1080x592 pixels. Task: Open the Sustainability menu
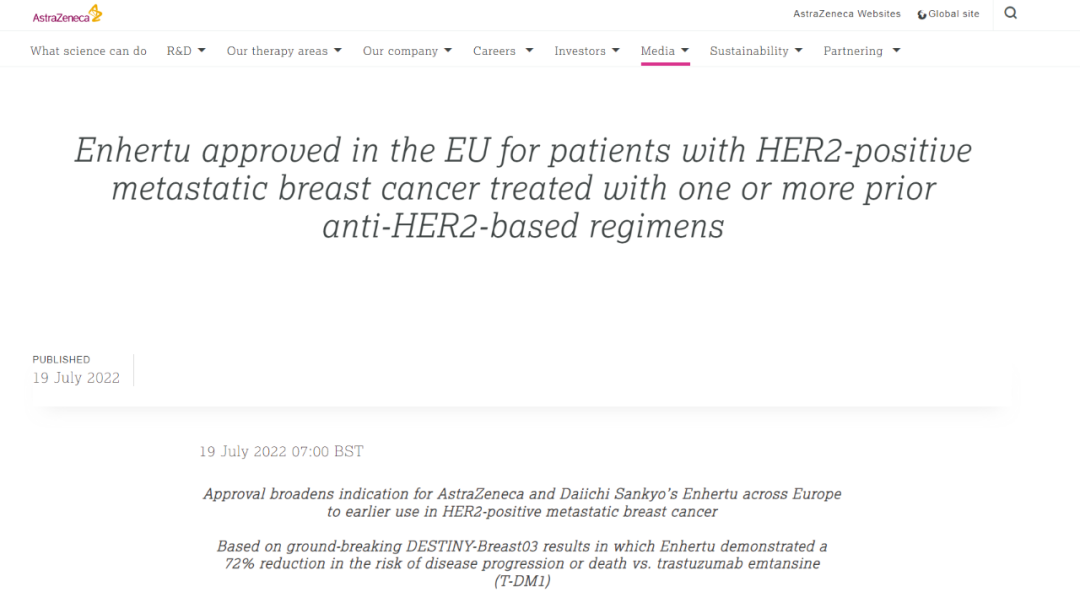pyautogui.click(x=749, y=51)
